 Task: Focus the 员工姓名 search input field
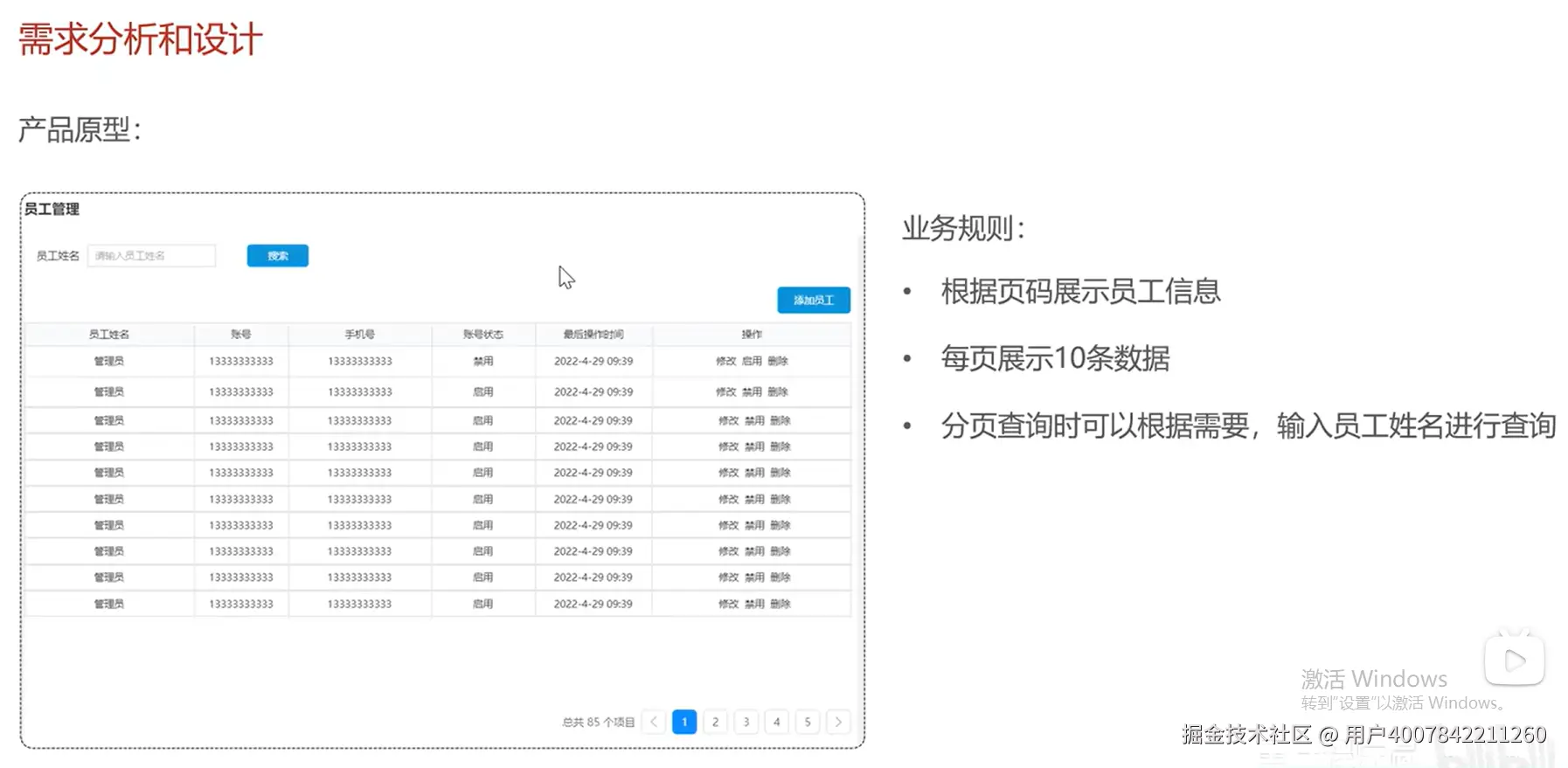click(151, 256)
